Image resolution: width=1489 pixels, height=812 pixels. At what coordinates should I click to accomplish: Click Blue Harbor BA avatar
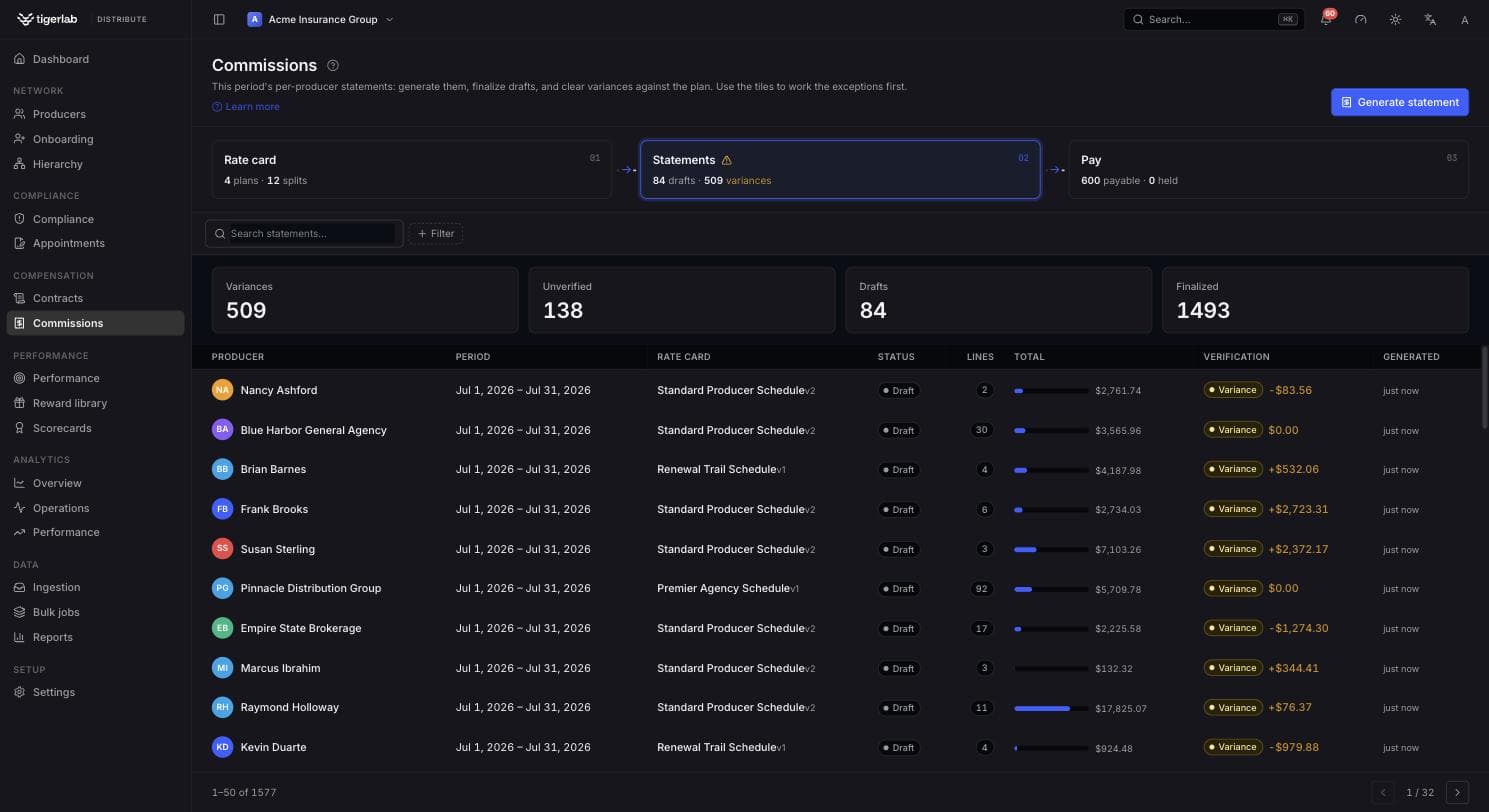(x=222, y=430)
